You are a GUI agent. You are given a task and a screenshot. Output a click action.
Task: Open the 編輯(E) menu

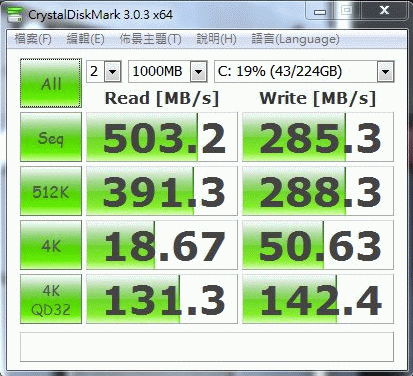tap(85, 39)
